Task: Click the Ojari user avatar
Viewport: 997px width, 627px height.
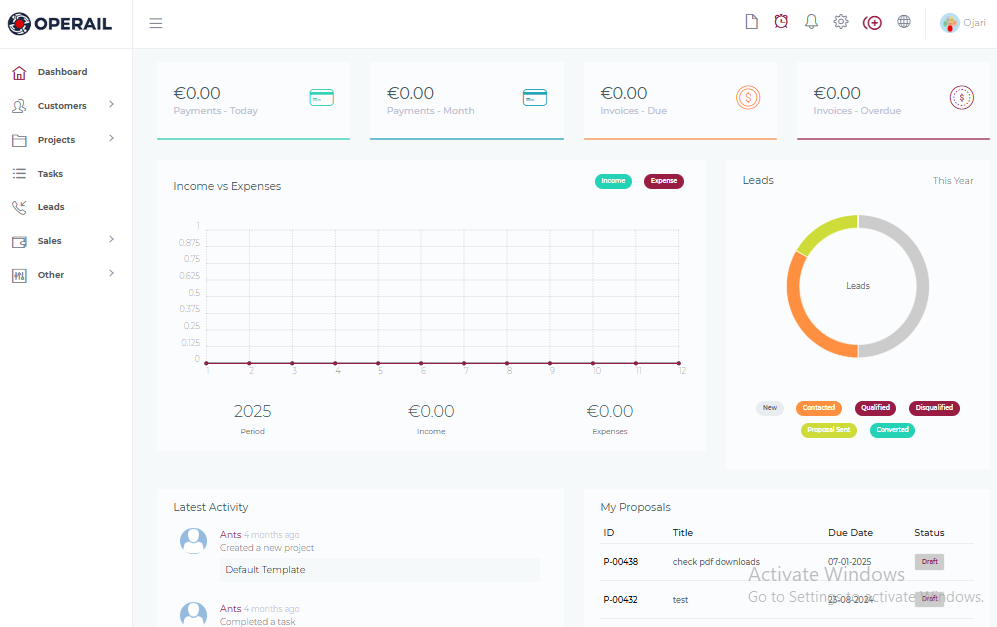Action: click(949, 23)
